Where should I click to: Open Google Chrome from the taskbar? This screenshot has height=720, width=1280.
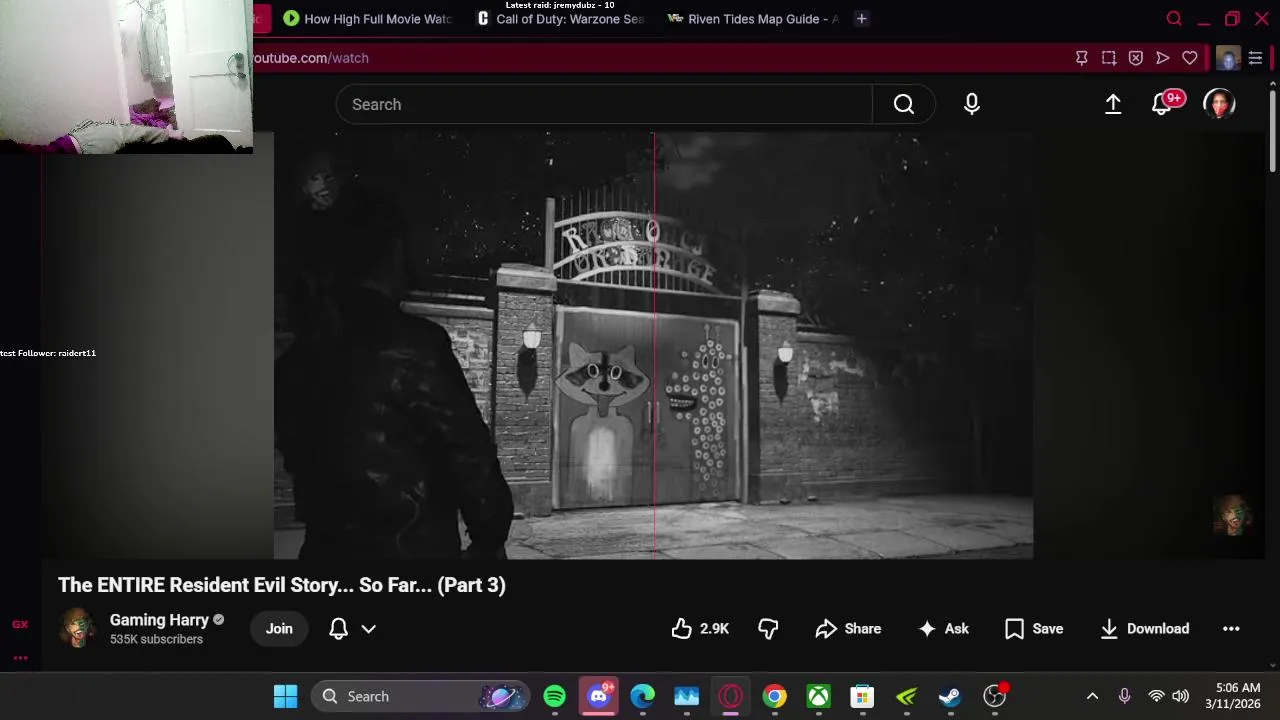click(x=775, y=696)
